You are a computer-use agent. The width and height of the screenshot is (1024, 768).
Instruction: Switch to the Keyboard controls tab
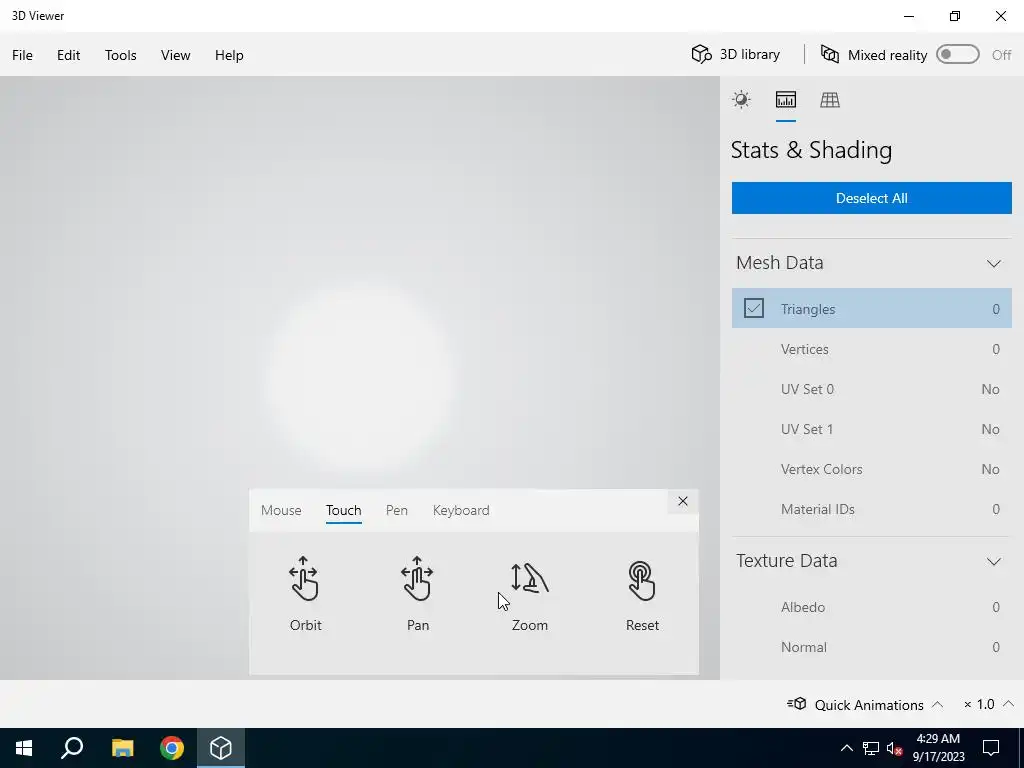coord(461,510)
